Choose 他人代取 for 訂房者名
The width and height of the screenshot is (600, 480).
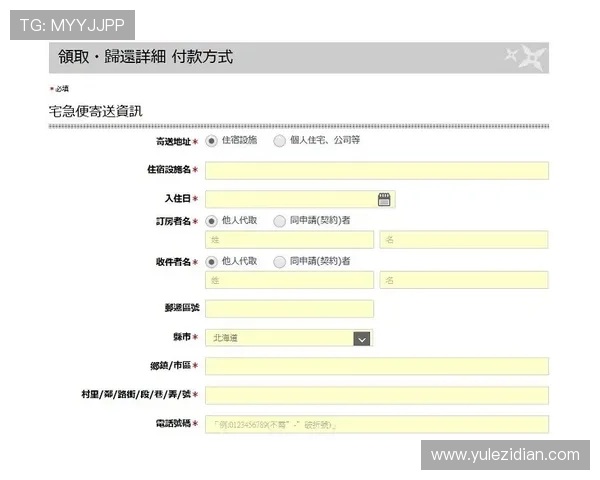(211, 221)
